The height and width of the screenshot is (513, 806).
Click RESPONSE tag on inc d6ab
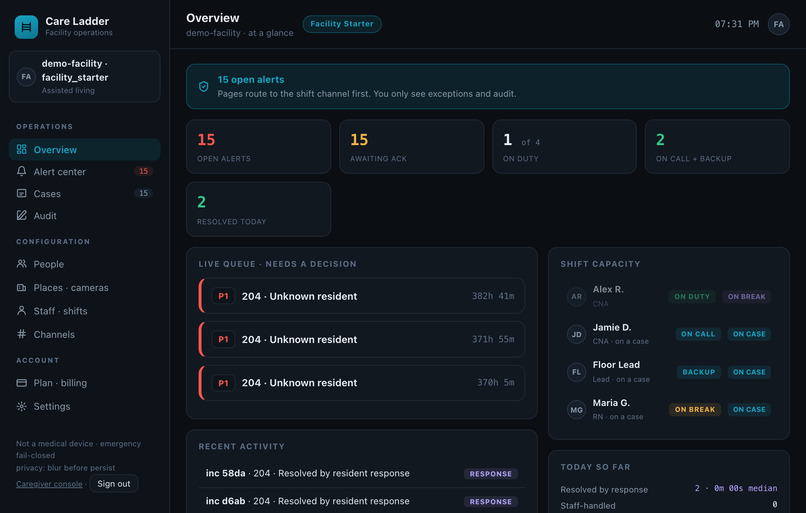pyautogui.click(x=490, y=502)
